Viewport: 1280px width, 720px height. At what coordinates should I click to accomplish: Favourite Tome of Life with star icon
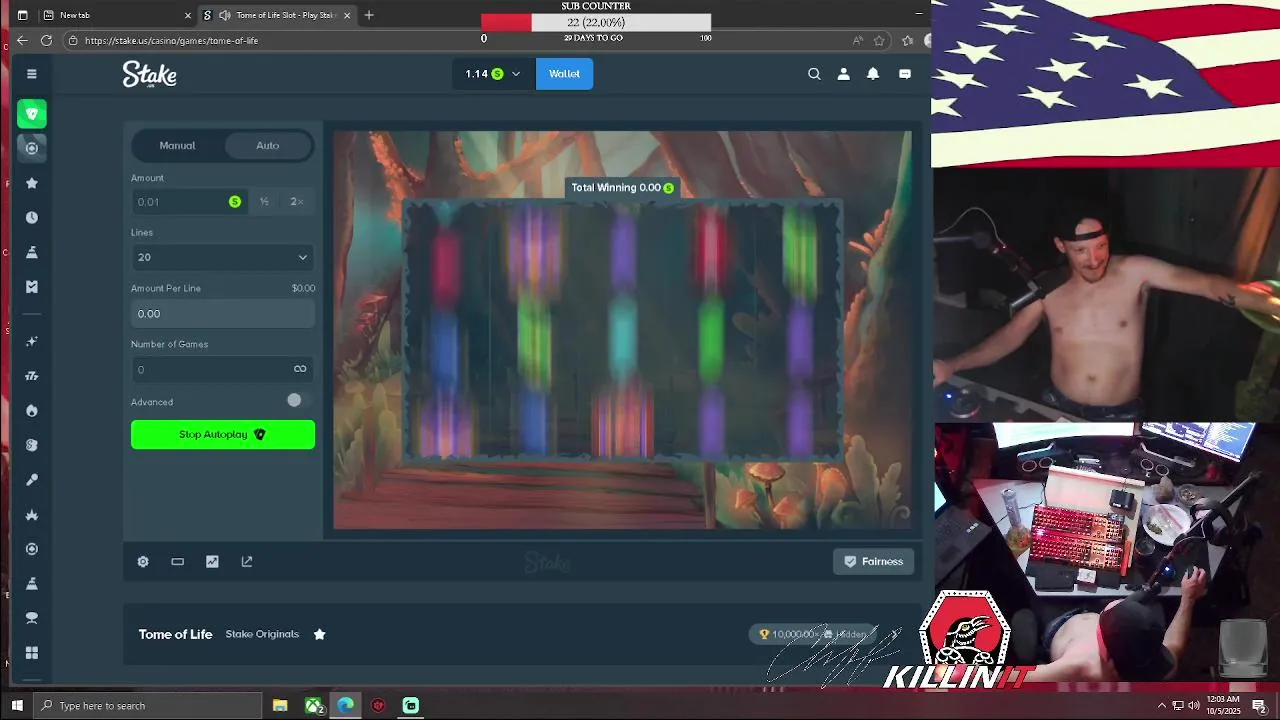point(320,634)
